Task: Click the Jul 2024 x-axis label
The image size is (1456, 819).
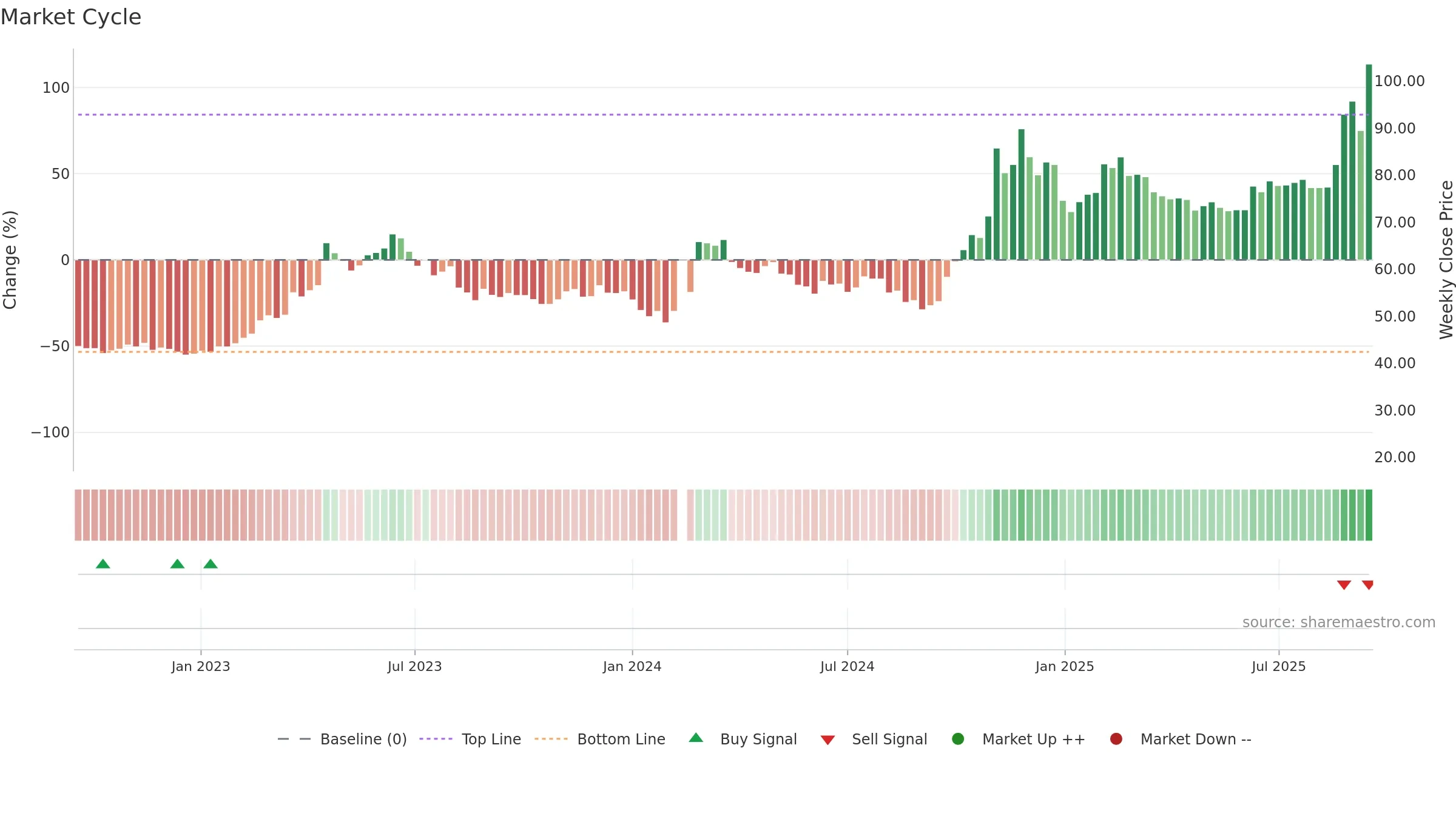Action: [x=848, y=666]
